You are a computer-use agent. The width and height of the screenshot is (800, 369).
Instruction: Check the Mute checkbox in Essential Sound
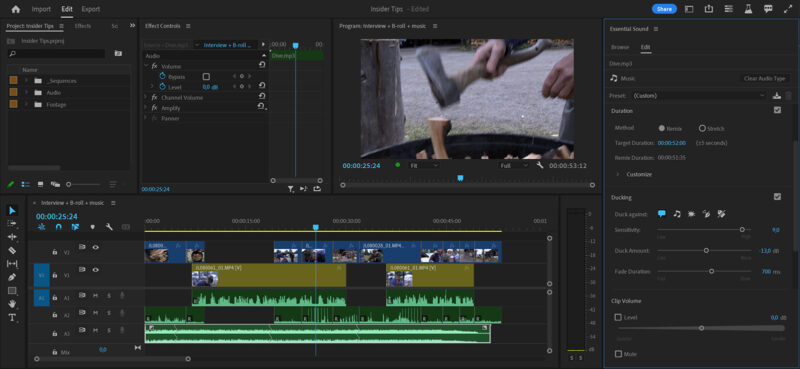[x=618, y=354]
